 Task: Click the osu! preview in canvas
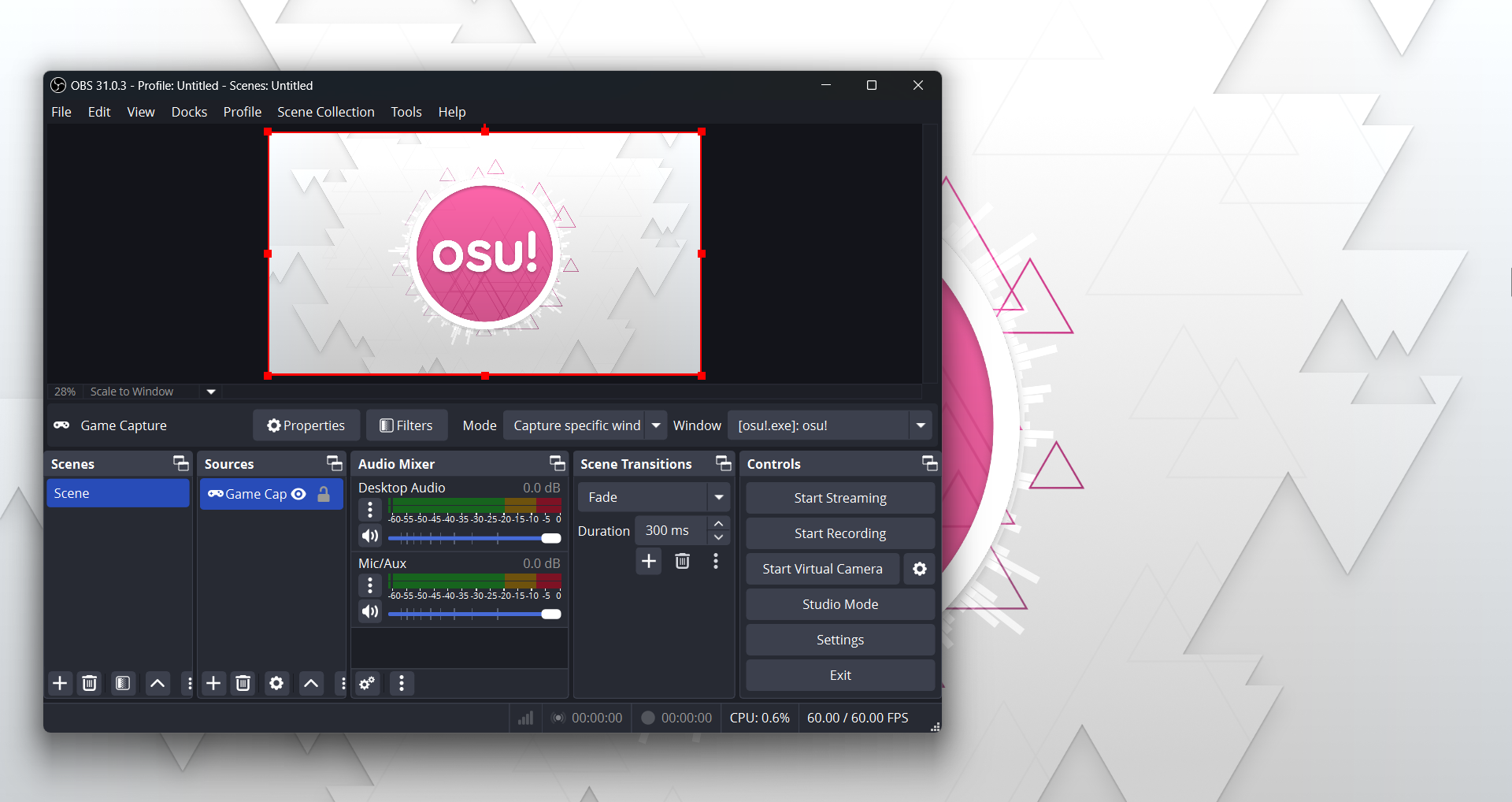click(x=484, y=254)
